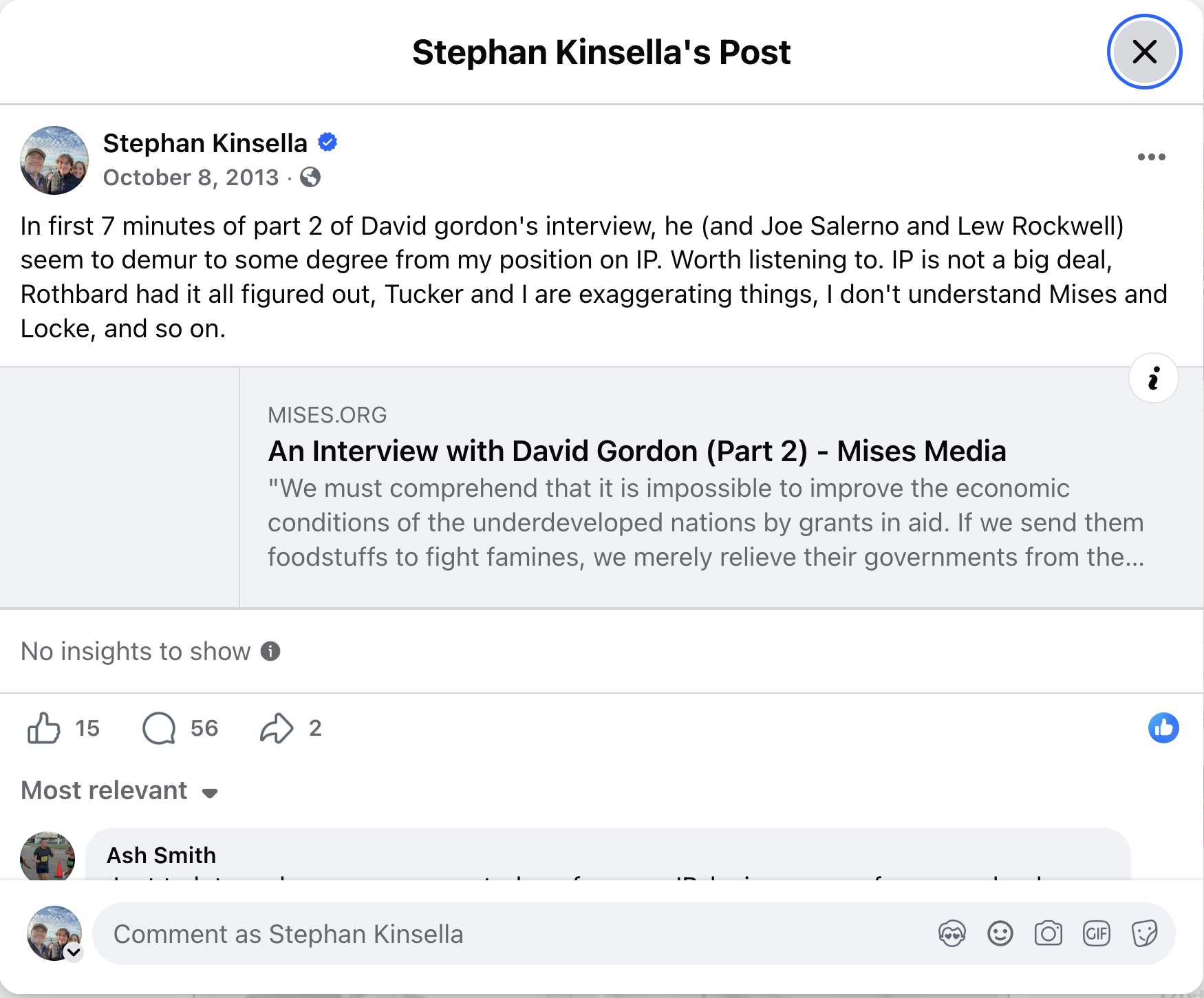
Task: Click the verified badge next to Stephan Kinsella
Action: [327, 142]
